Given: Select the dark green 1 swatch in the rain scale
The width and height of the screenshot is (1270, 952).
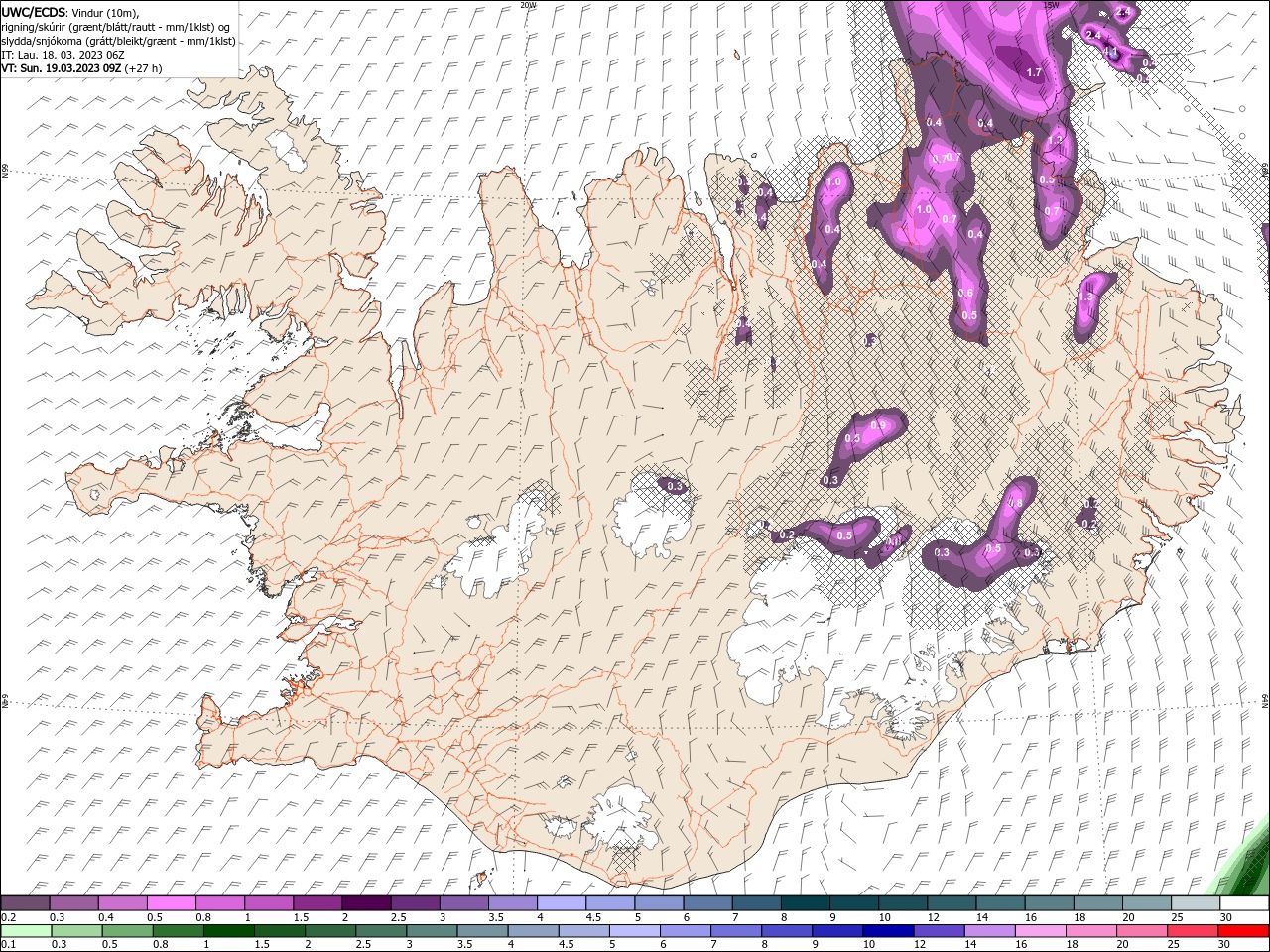Looking at the screenshot, I should [x=229, y=931].
